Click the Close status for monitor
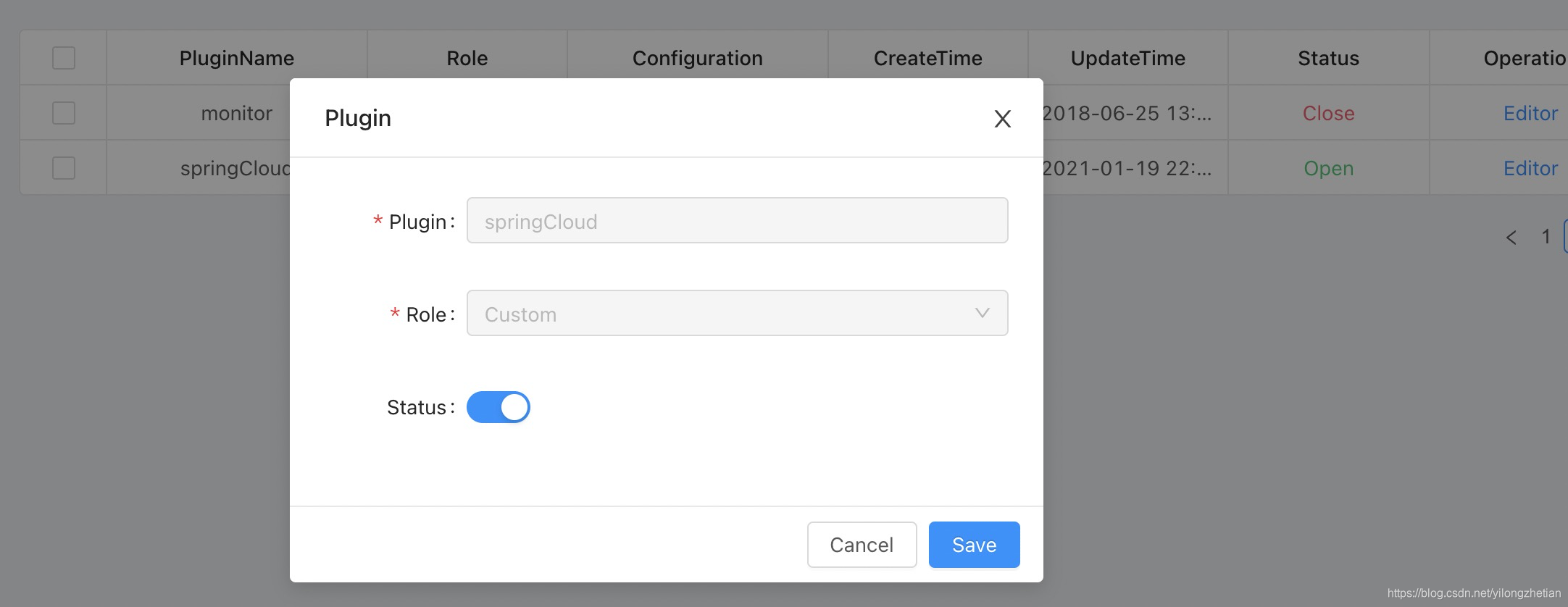The height and width of the screenshot is (607, 1568). [1328, 113]
